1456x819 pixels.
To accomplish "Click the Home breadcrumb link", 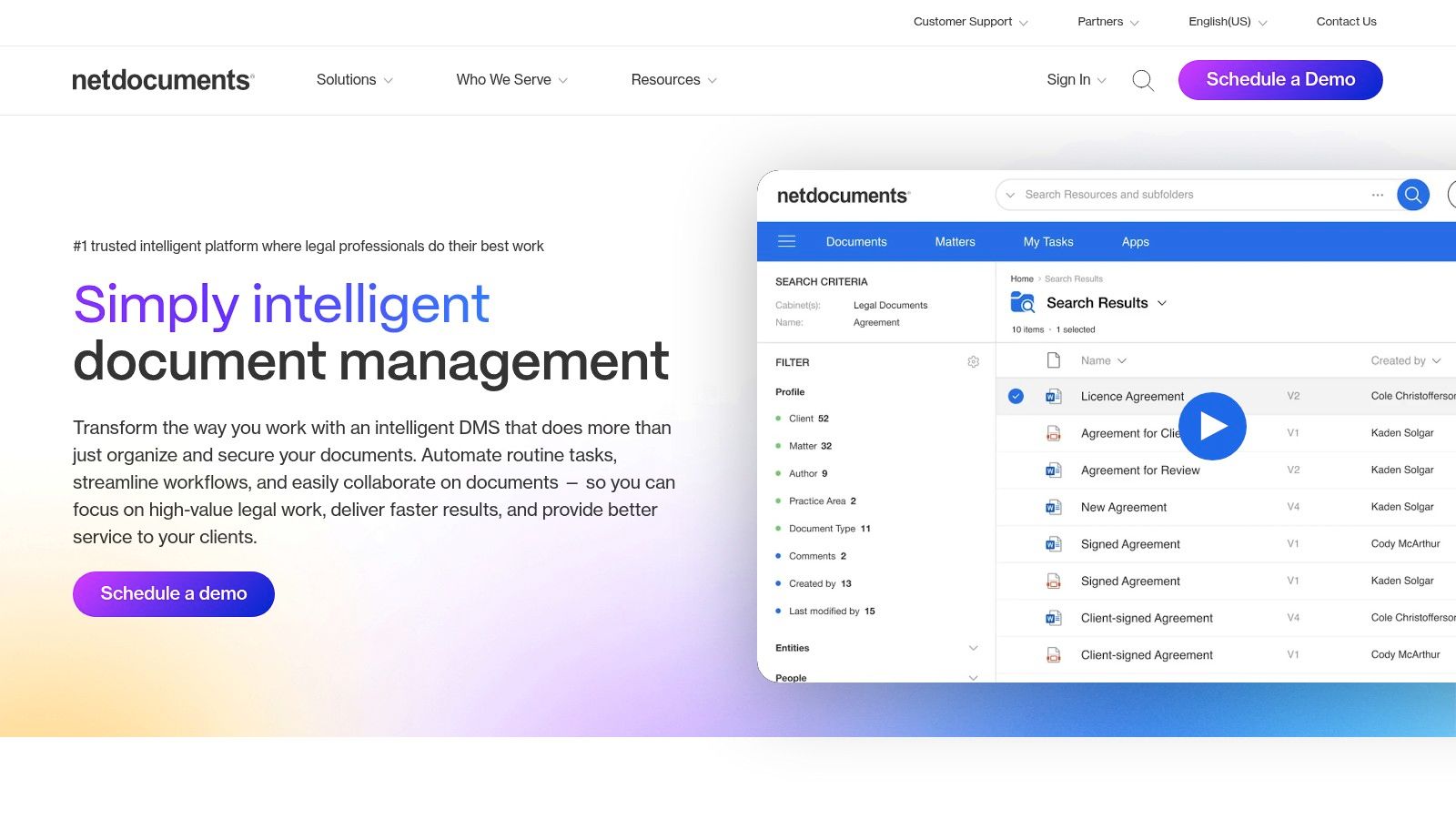I will (x=1022, y=278).
